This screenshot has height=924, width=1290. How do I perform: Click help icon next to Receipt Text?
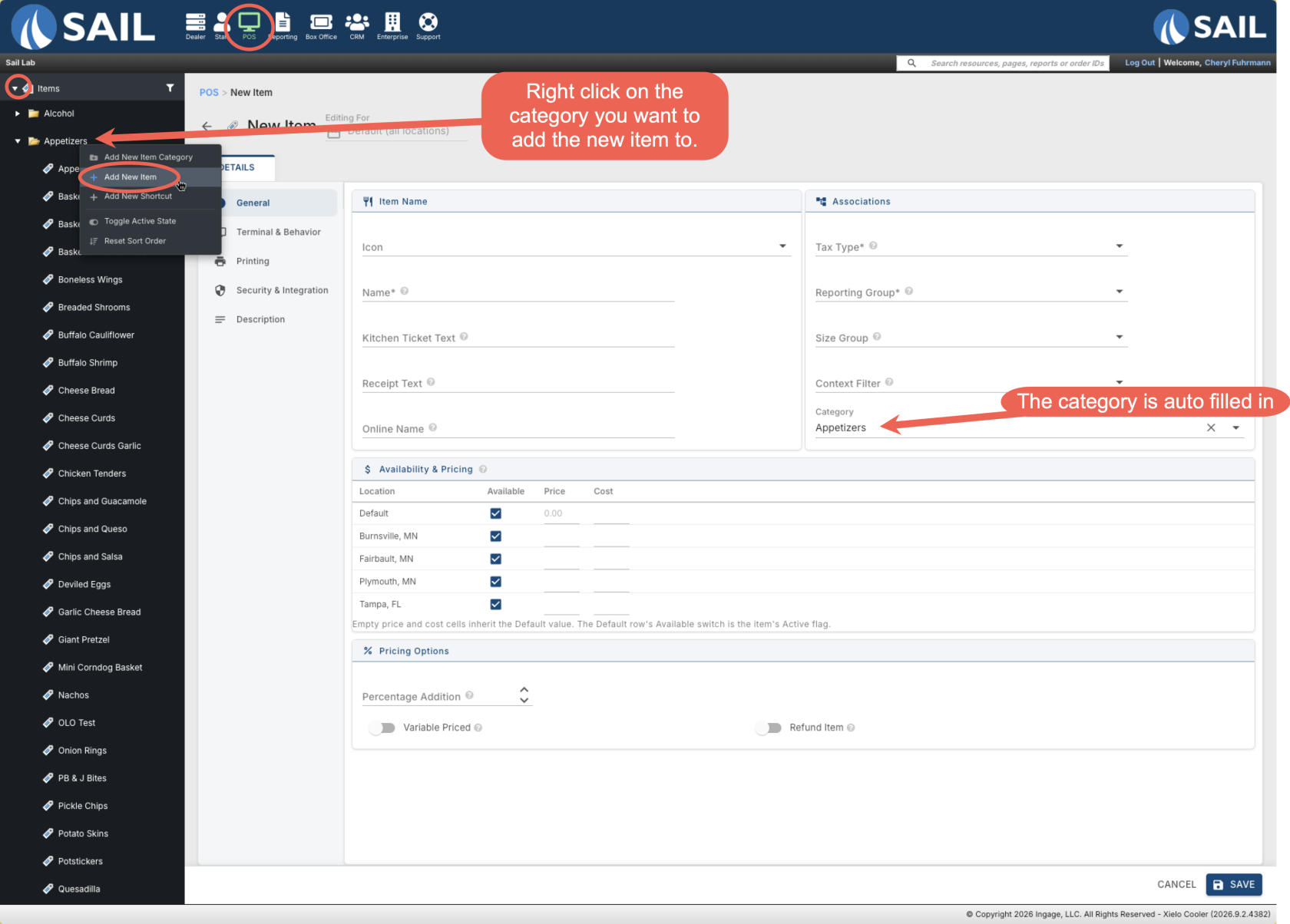click(x=431, y=382)
